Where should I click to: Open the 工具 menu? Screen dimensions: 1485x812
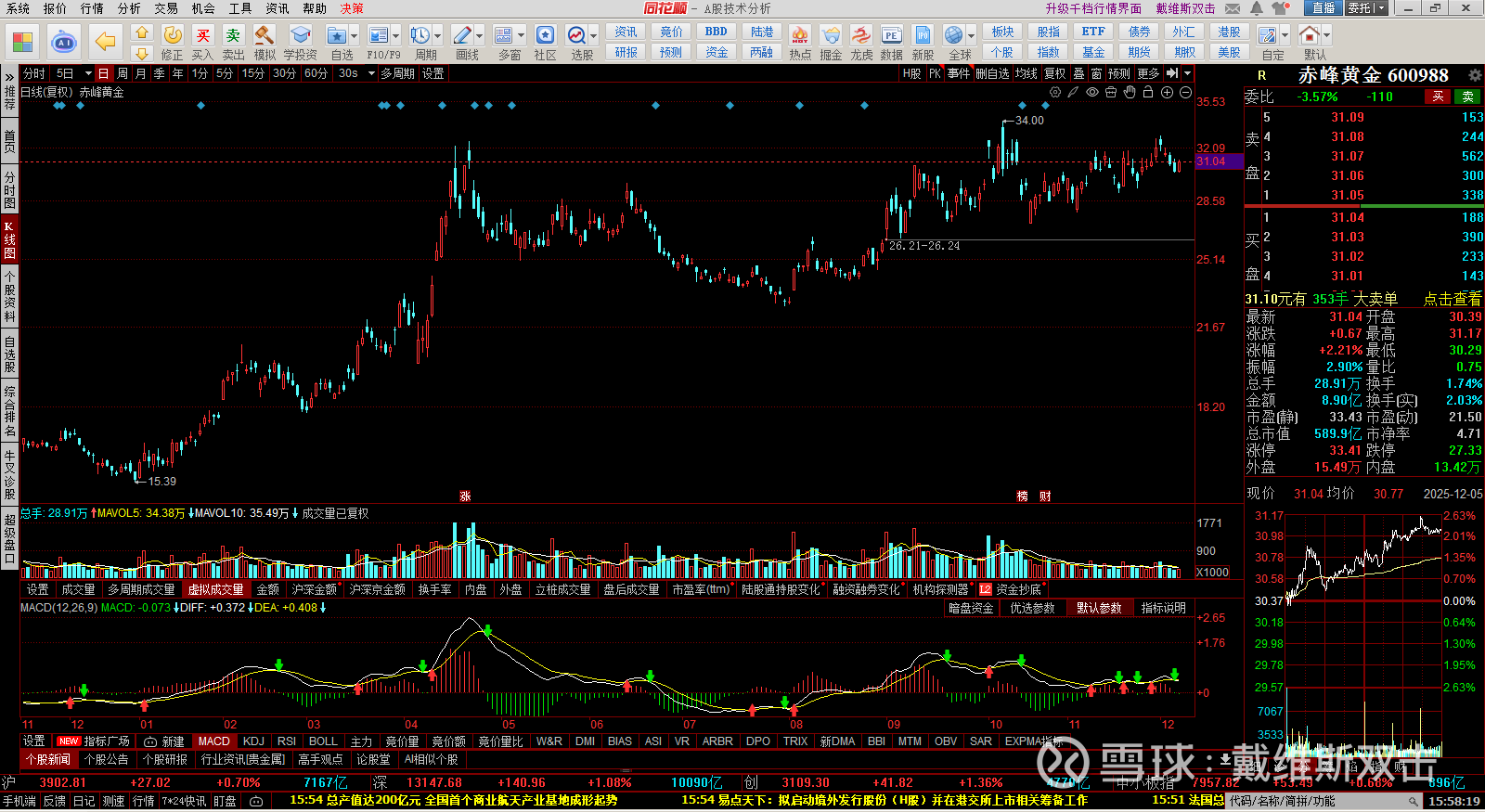(x=240, y=8)
